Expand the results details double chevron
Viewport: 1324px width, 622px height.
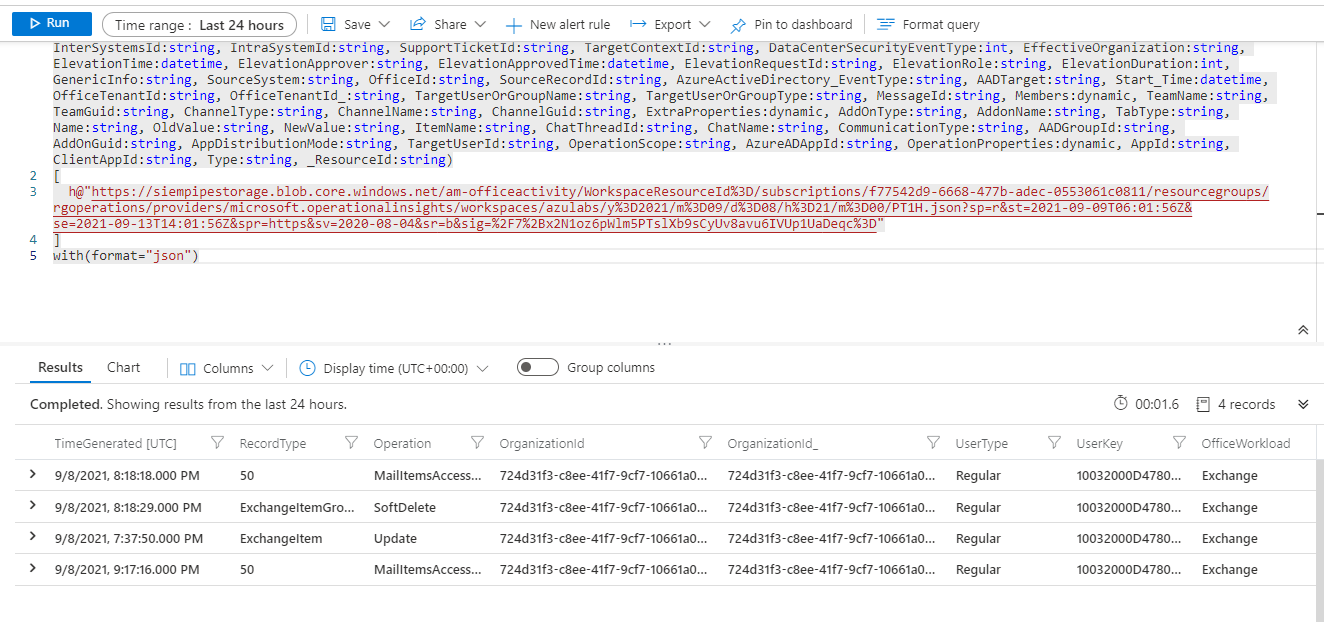point(1302,404)
